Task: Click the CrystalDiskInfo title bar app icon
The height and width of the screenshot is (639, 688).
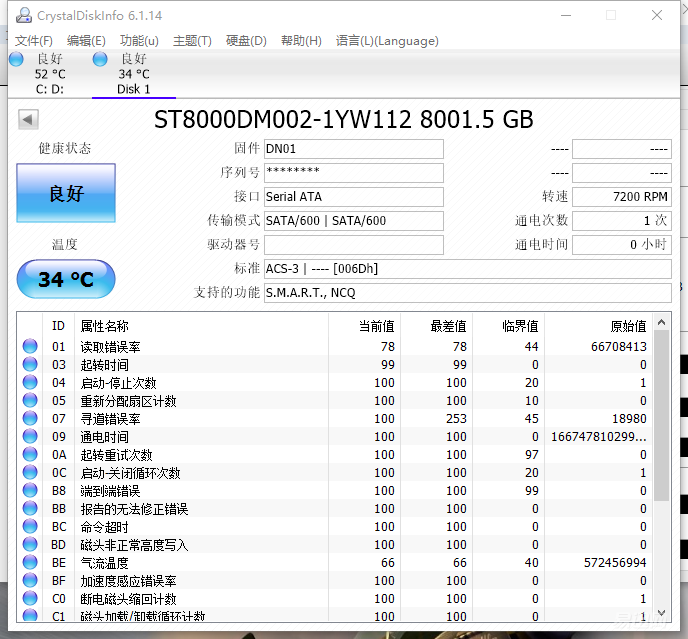Action: pyautogui.click(x=24, y=15)
